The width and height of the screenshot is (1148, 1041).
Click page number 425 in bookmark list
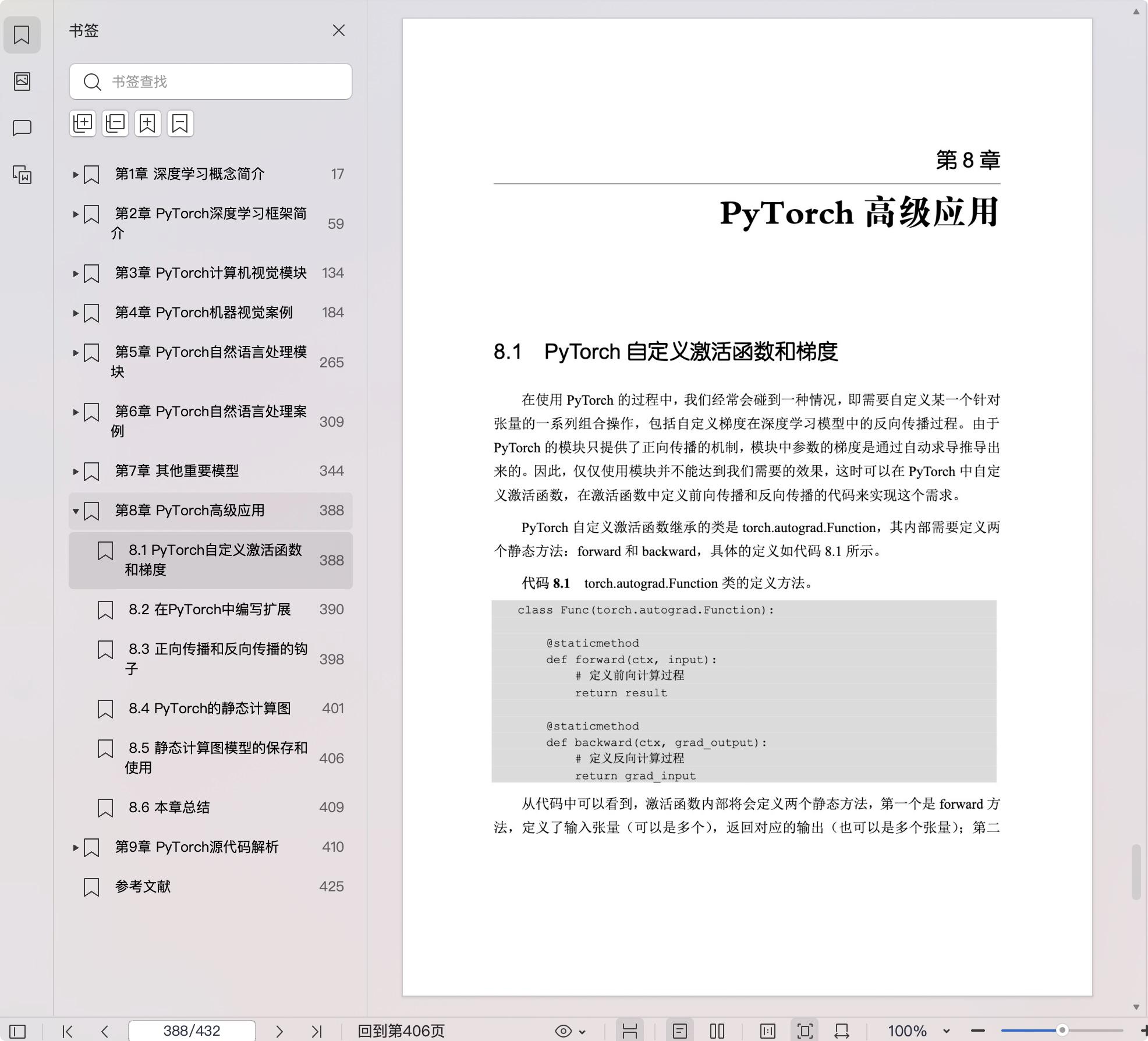[x=331, y=887]
